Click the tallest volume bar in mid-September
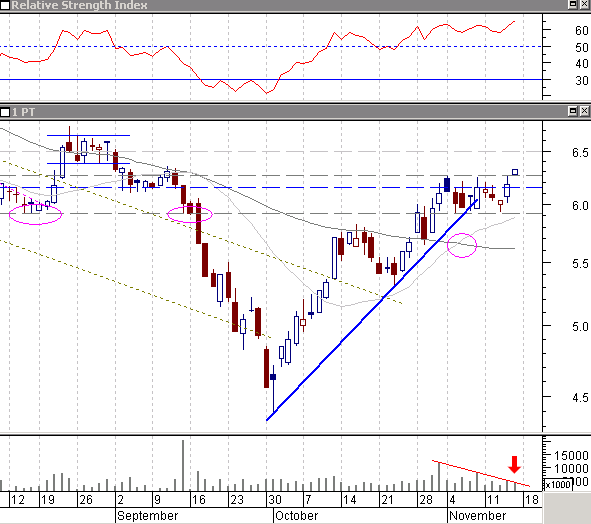 click(x=183, y=465)
